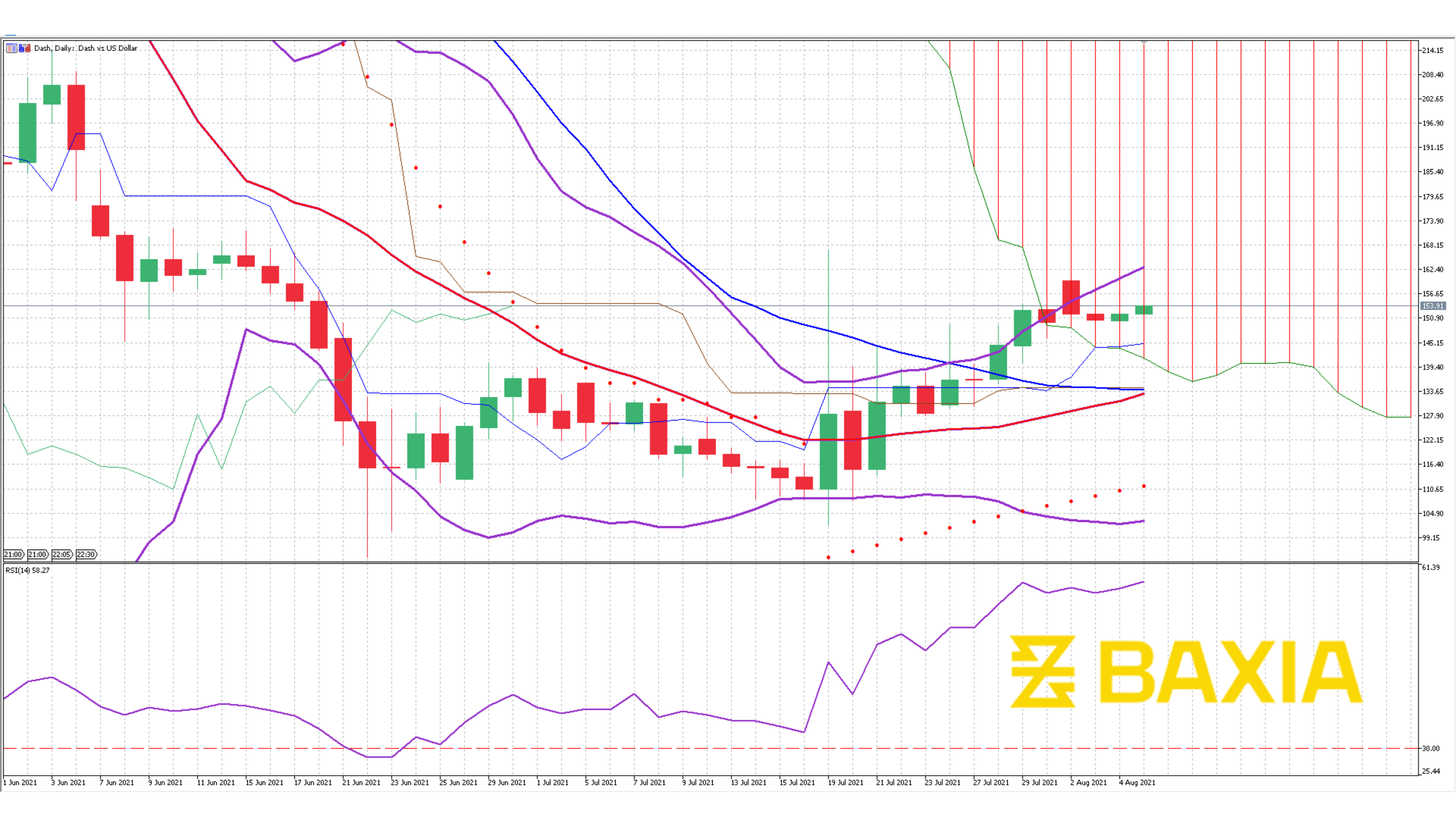Click the RSI(14) 58.27 indicator label
This screenshot has width=1456, height=820.
(27, 570)
